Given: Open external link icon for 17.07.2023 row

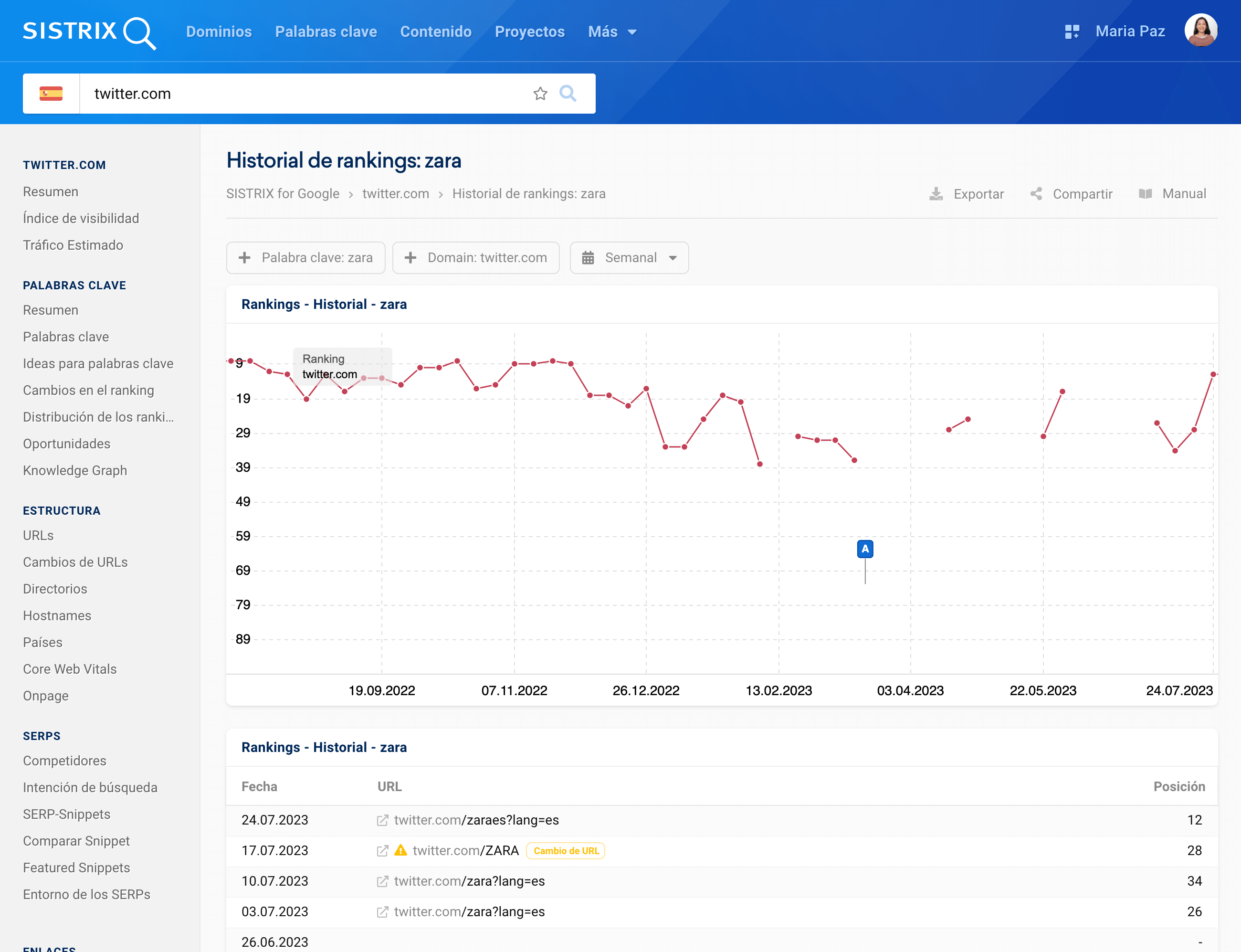Looking at the screenshot, I should pos(382,851).
